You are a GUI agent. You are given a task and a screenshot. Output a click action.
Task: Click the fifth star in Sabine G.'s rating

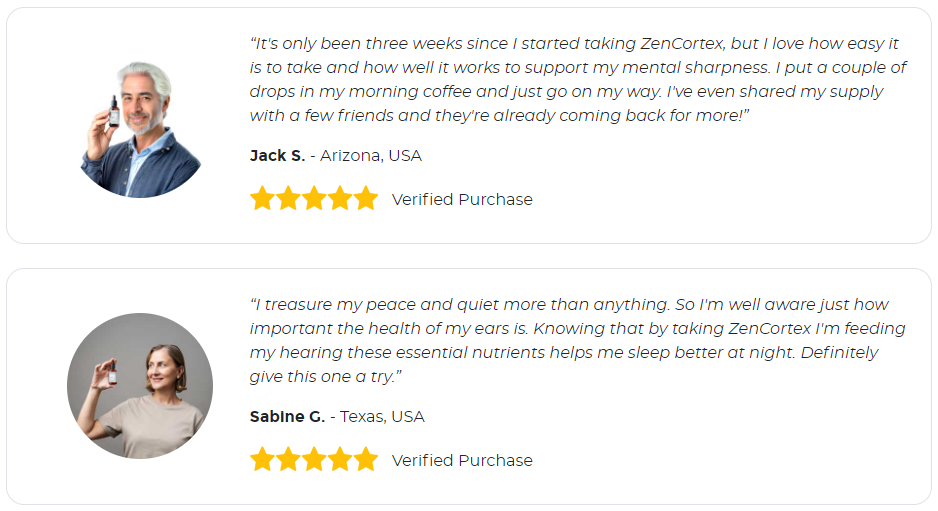[x=366, y=460]
